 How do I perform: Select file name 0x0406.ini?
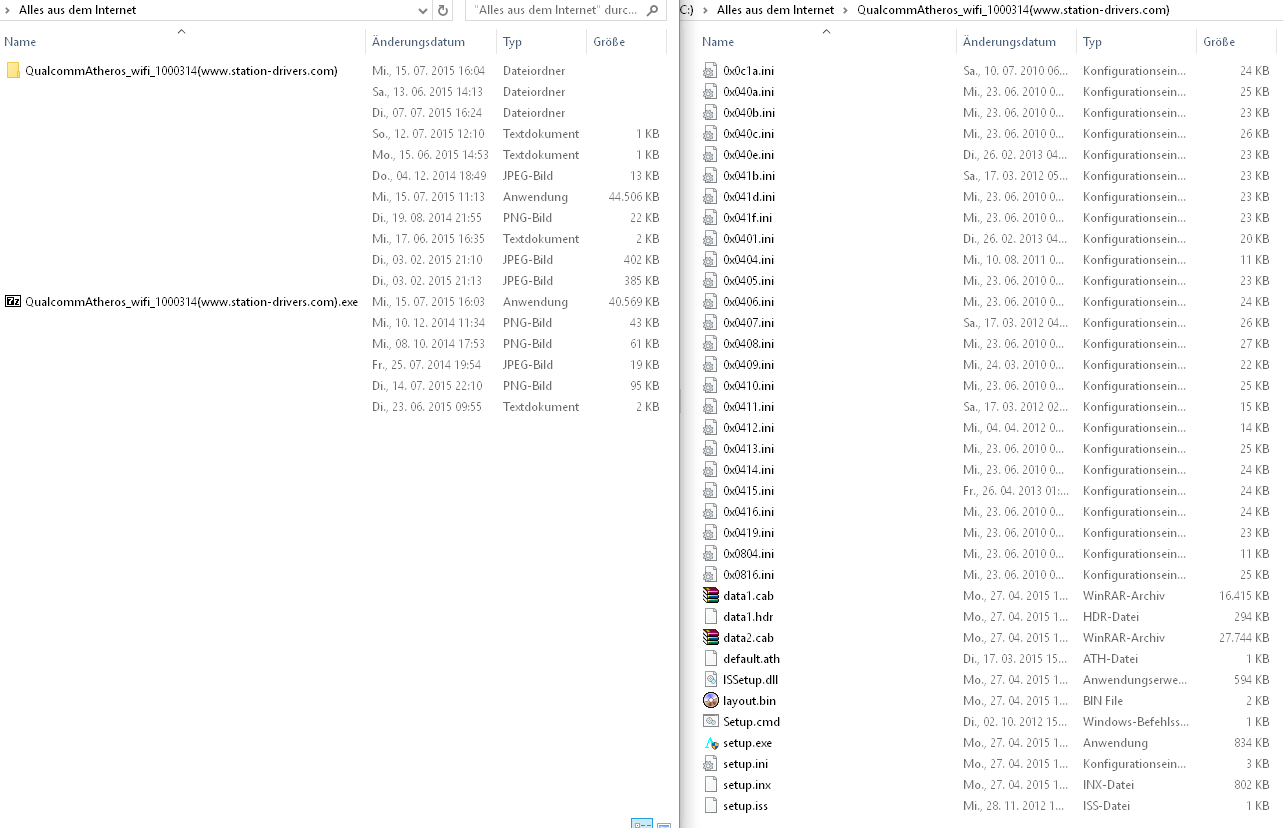tap(749, 302)
